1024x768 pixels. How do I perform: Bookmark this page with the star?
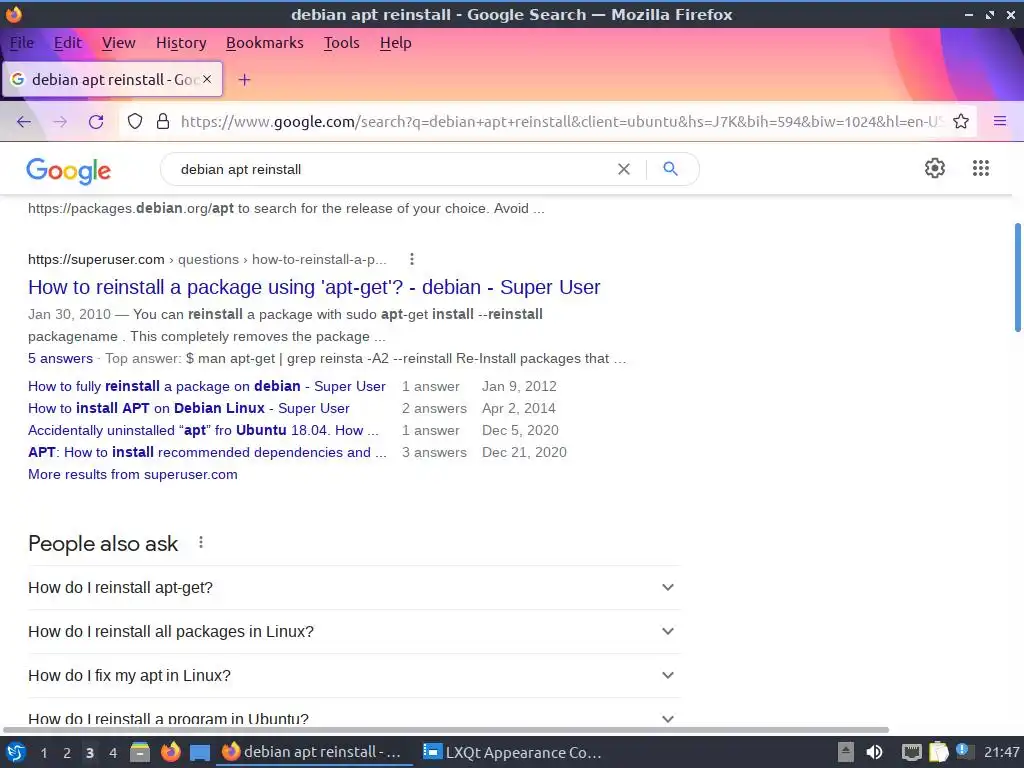[x=961, y=121]
